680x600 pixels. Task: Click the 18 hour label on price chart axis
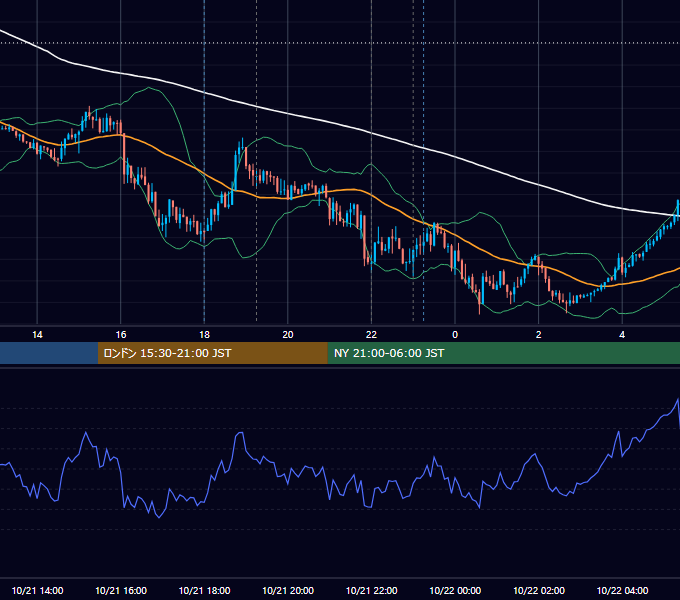[204, 335]
